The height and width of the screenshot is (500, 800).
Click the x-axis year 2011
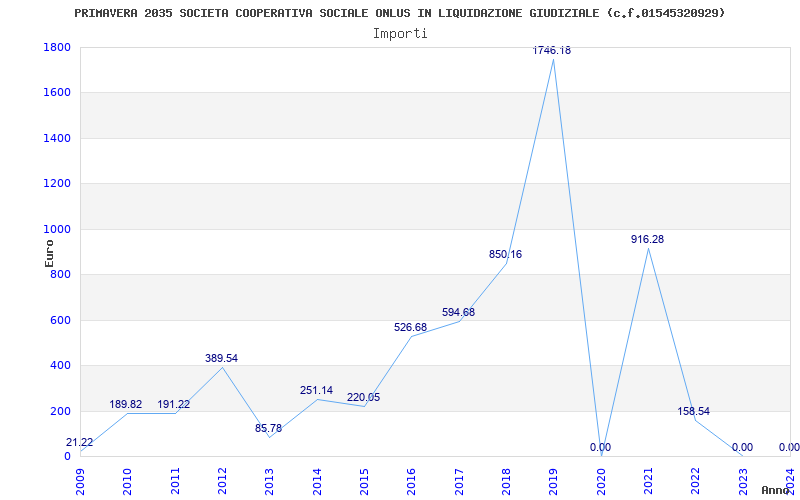tap(175, 482)
